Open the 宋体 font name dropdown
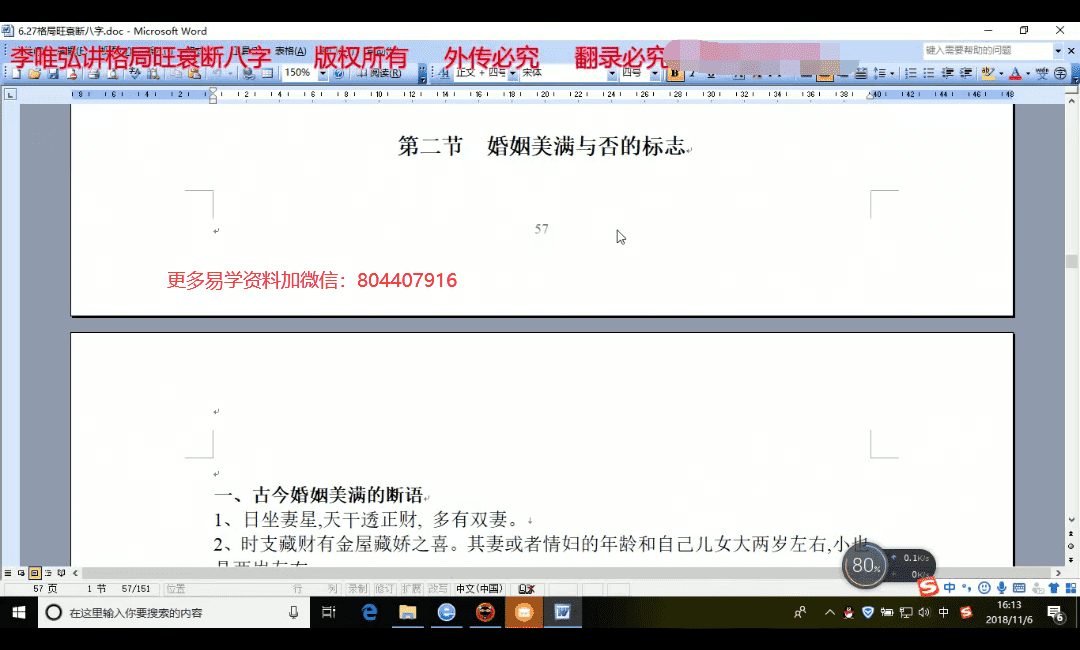 tap(612, 73)
